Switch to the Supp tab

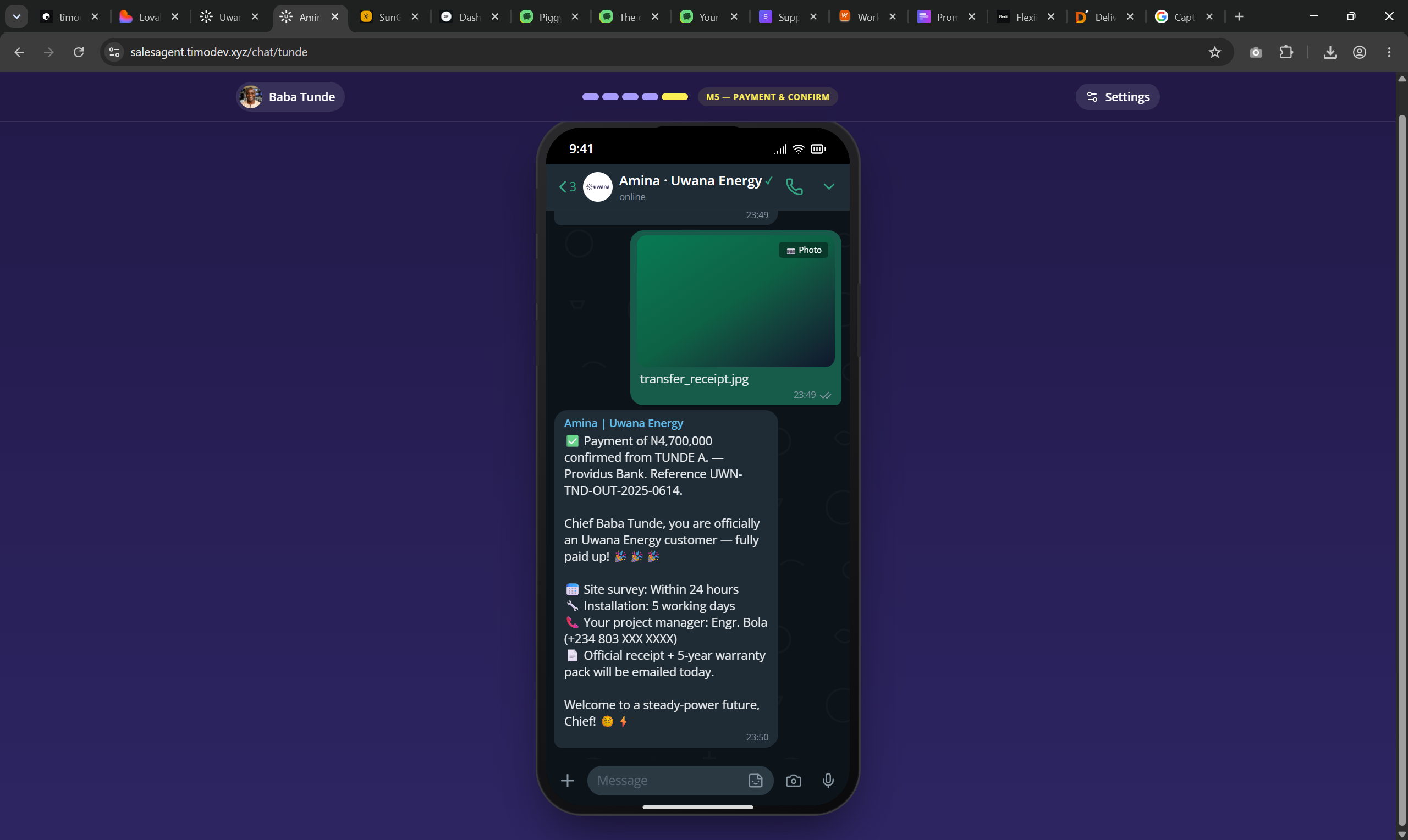(x=788, y=17)
